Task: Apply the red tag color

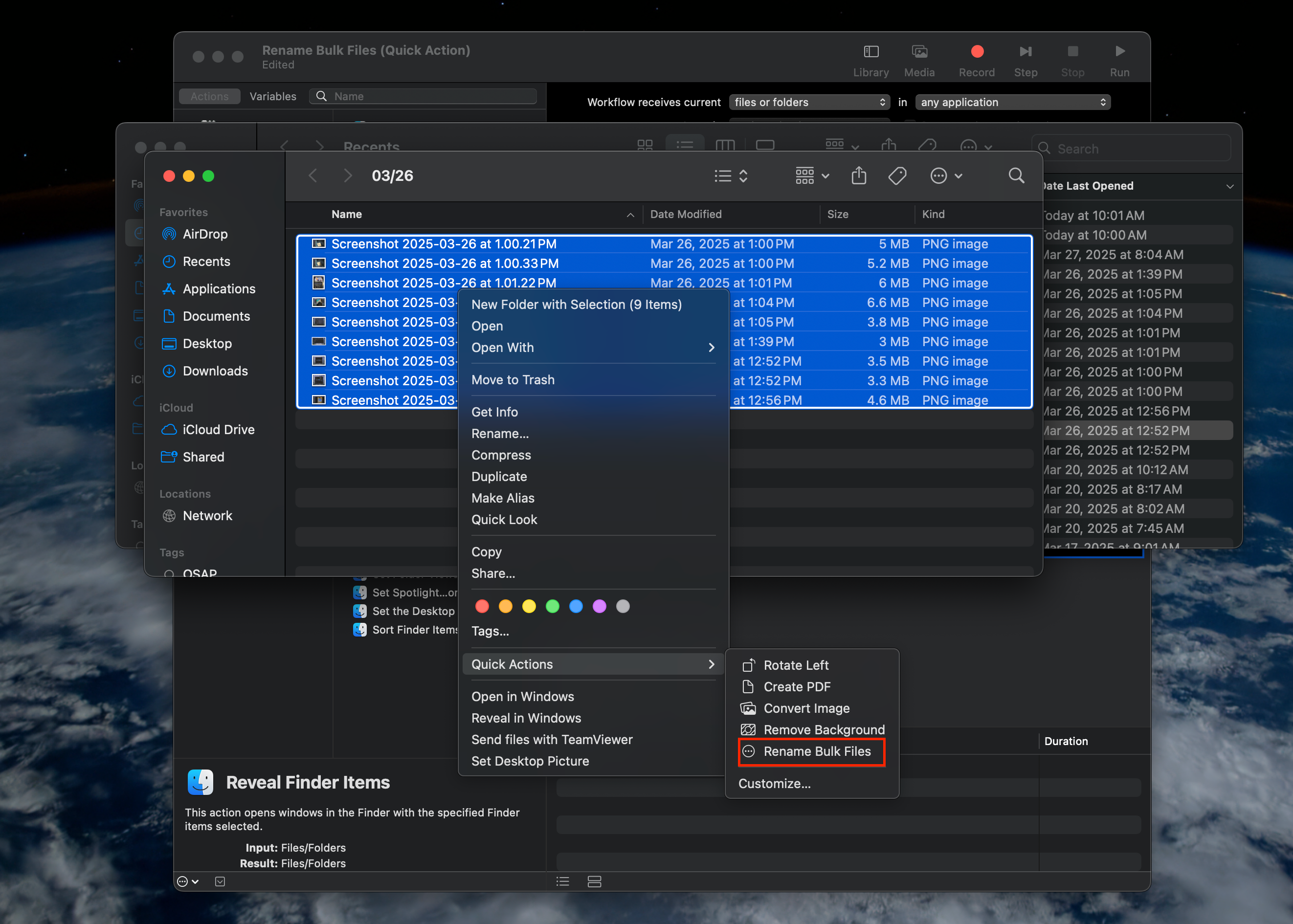Action: (482, 607)
